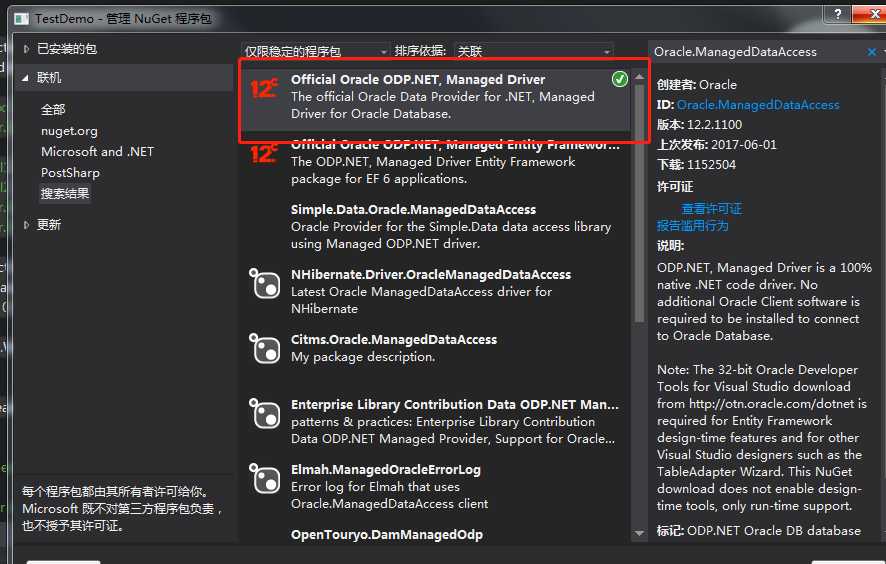Select 全部 under 联机

53,110
